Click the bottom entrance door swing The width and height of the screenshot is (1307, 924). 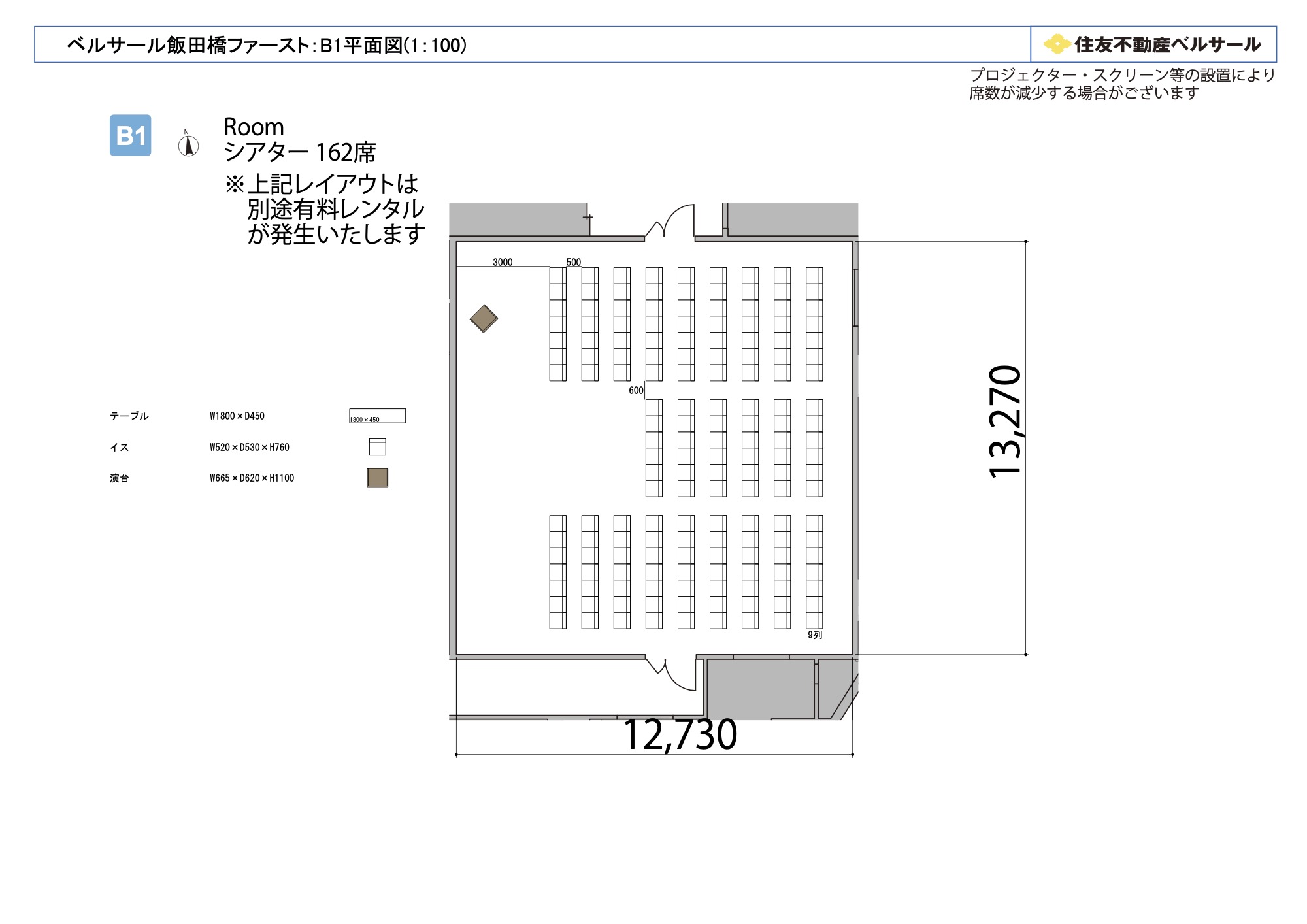pos(672,674)
